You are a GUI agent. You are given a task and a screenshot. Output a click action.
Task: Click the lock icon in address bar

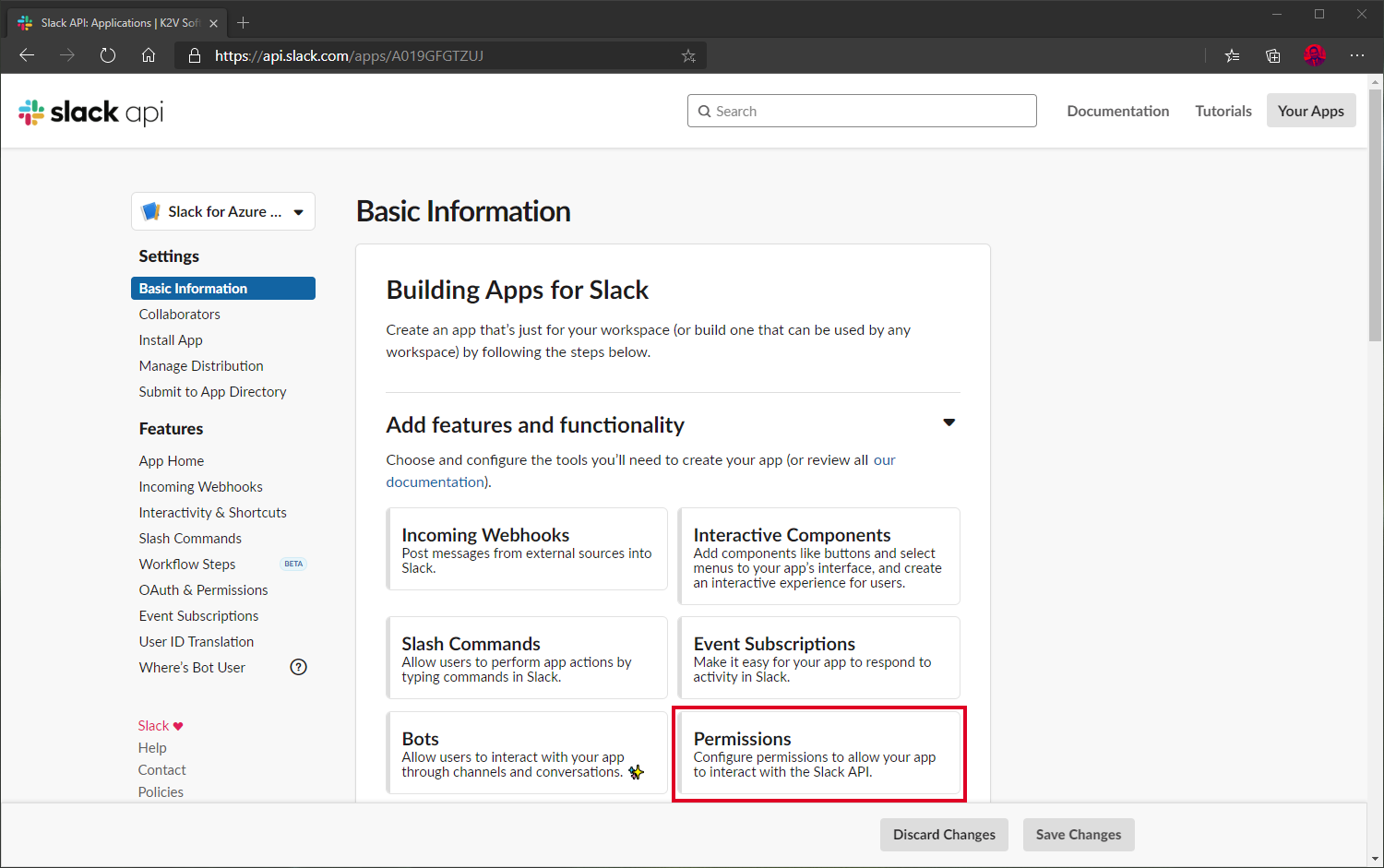click(195, 55)
